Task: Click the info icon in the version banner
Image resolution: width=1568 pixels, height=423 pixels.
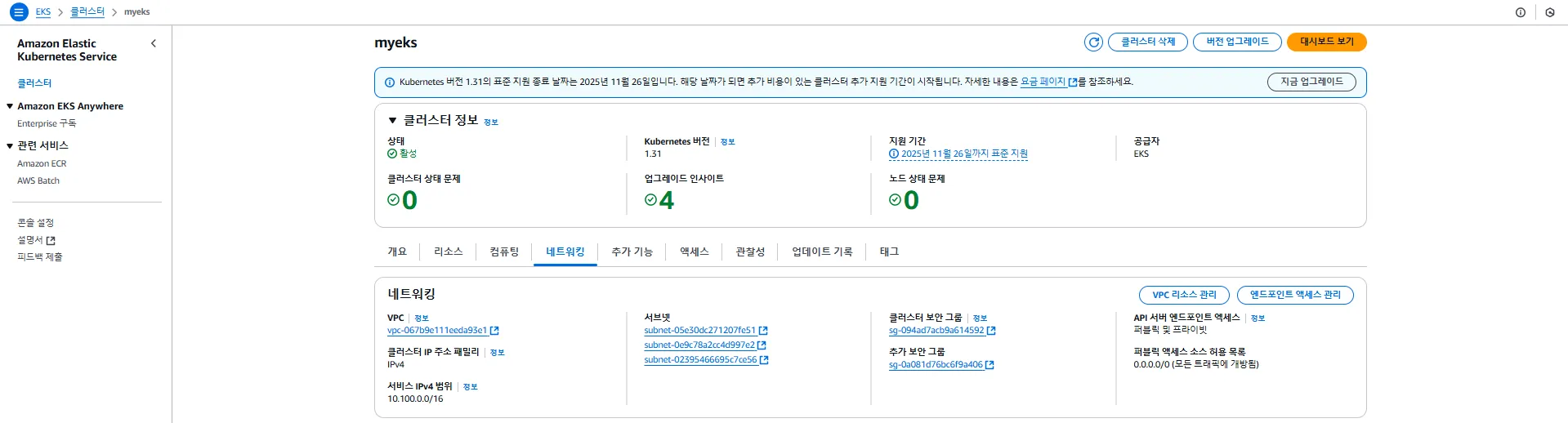Action: (x=390, y=82)
